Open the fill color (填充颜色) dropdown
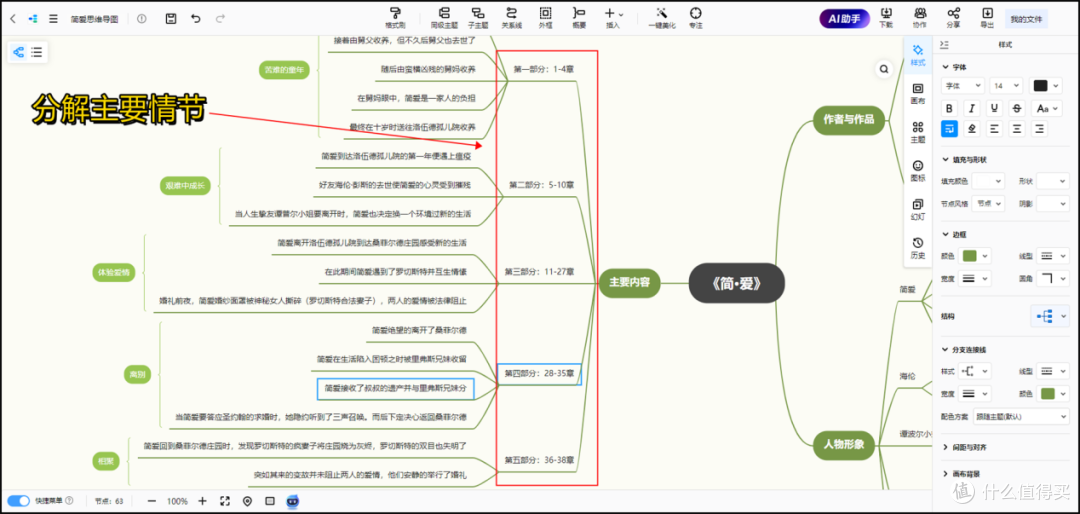1080x514 pixels. coord(990,181)
